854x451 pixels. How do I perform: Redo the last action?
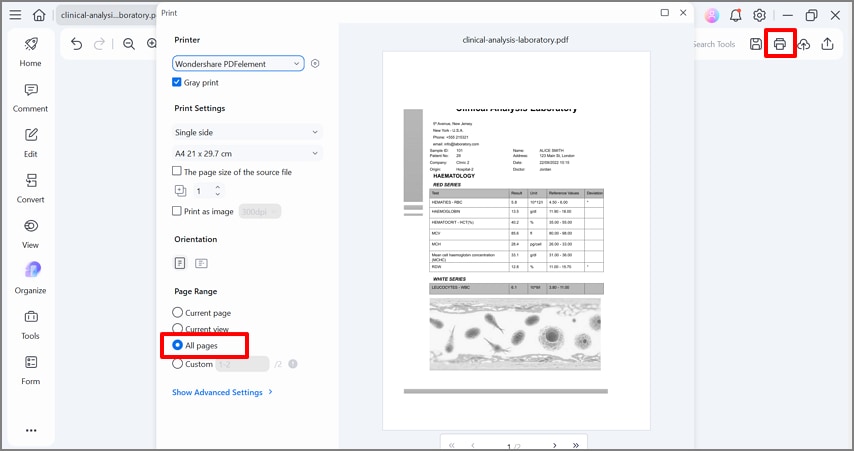[99, 44]
